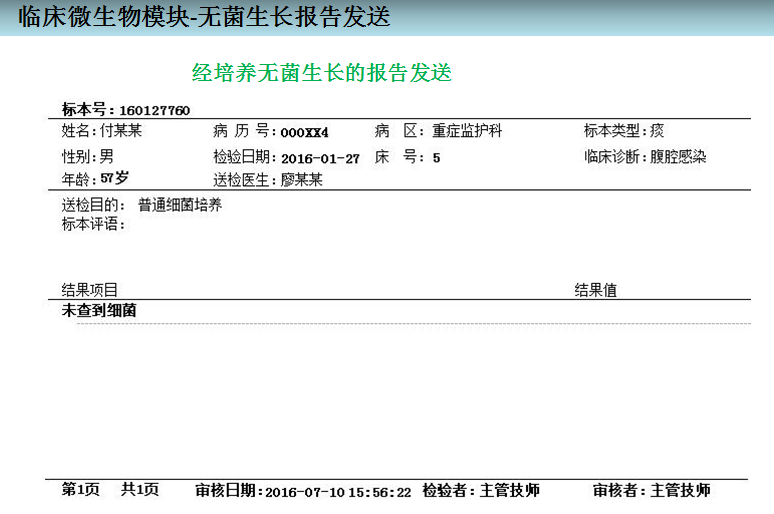Click the 结果值 column header

pyautogui.click(x=595, y=290)
